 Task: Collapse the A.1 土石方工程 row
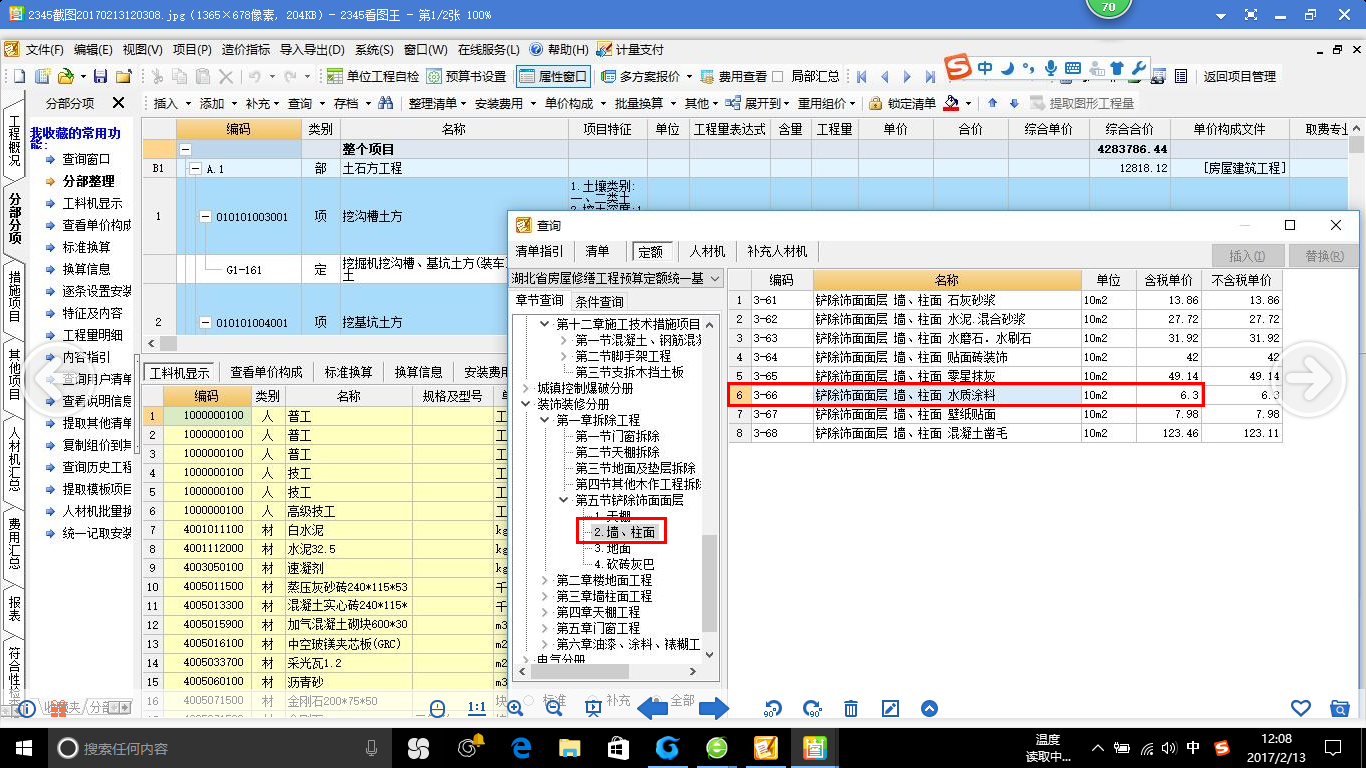pyautogui.click(x=195, y=169)
